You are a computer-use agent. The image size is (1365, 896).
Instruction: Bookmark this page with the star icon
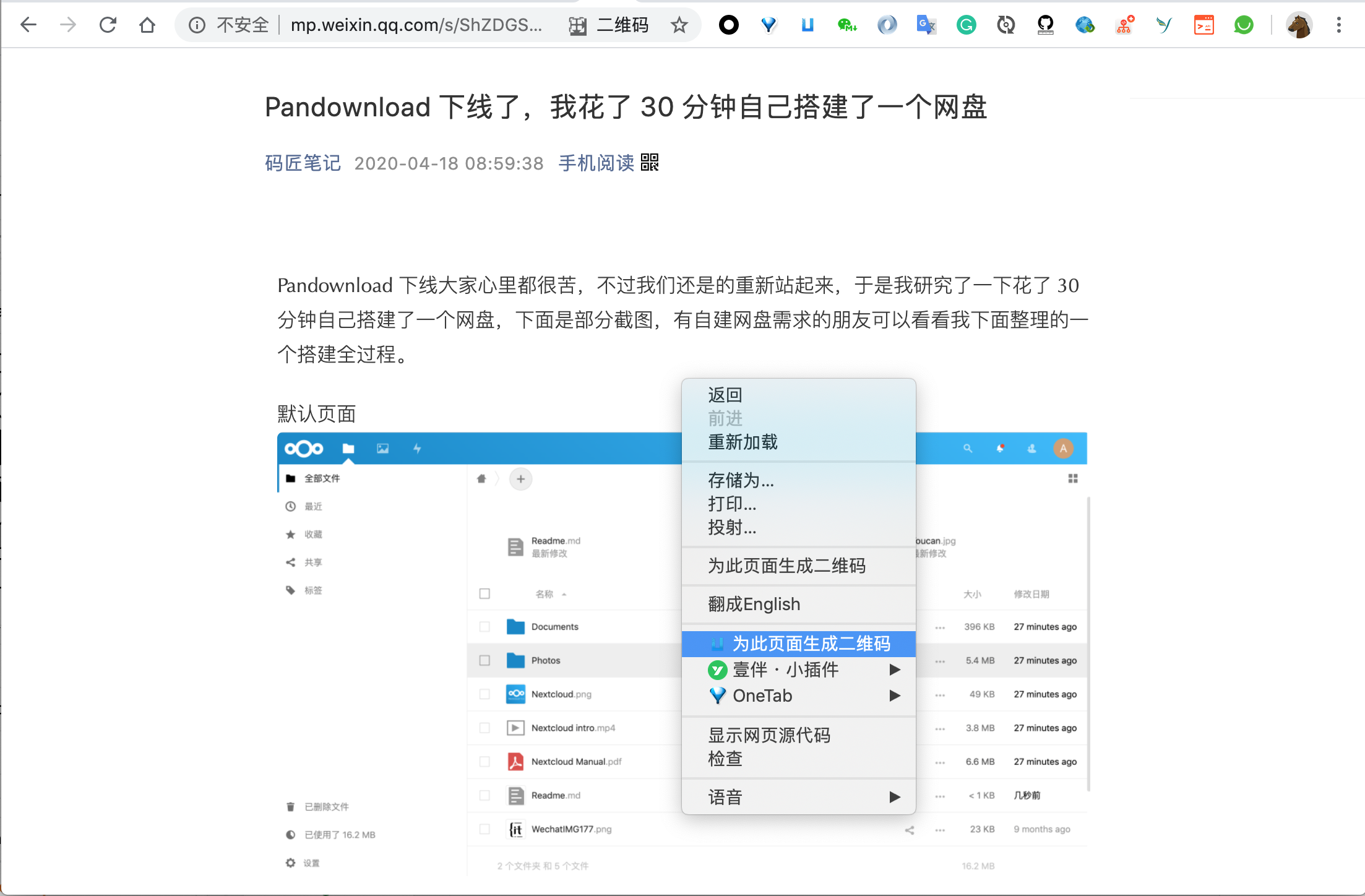pyautogui.click(x=679, y=25)
